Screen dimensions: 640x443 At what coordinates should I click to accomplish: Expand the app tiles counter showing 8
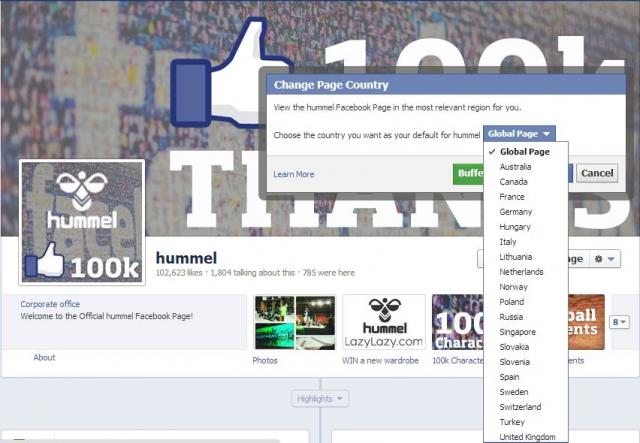tap(619, 322)
